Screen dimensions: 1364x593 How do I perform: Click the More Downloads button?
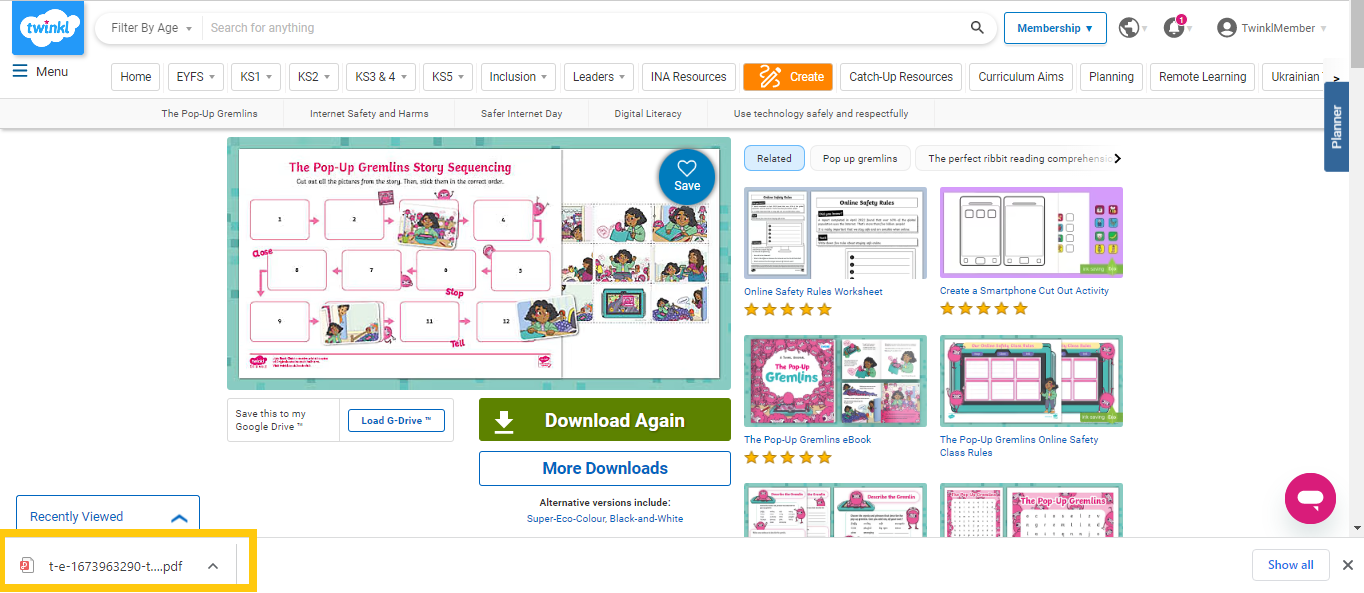pos(604,468)
